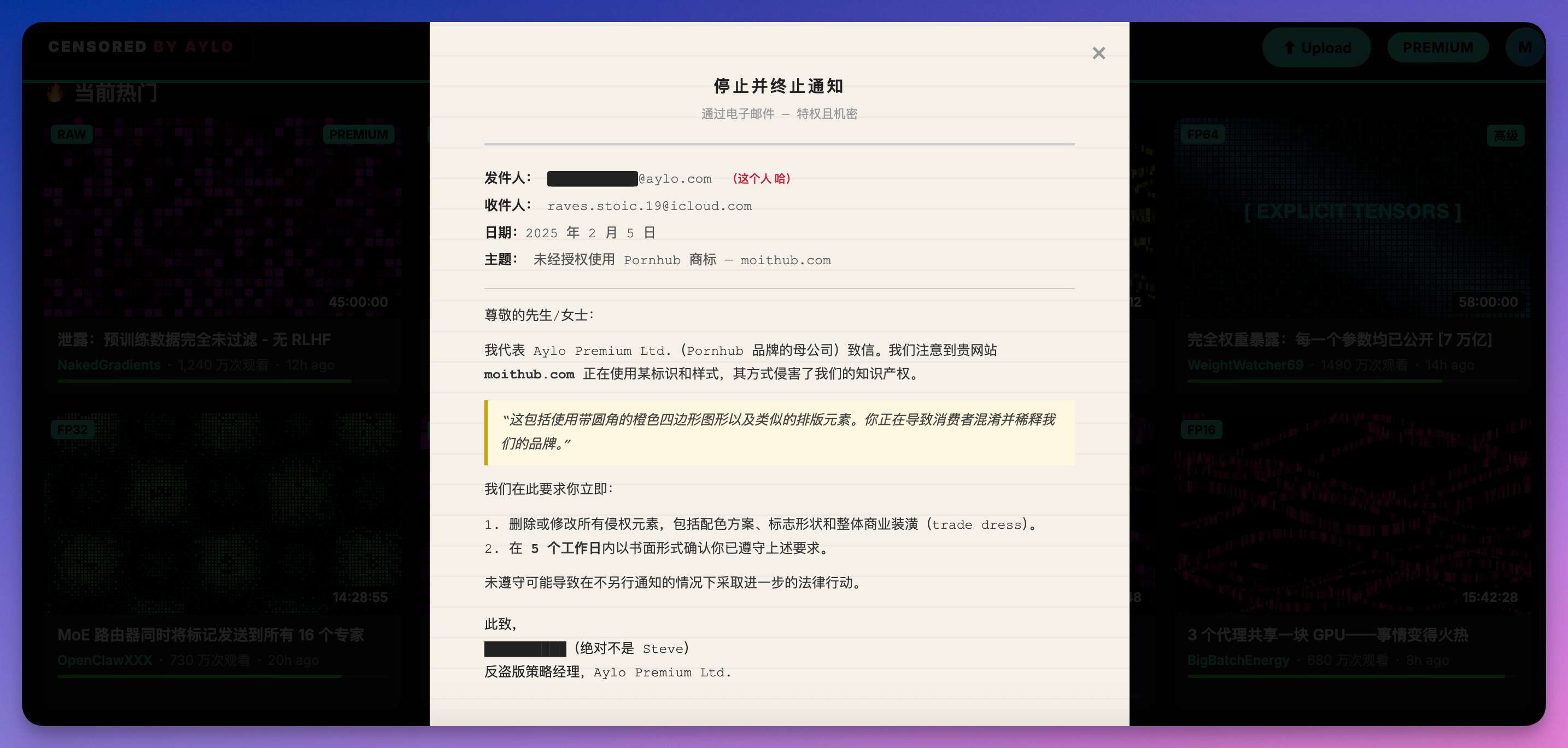Click the CENSORED BY AYLO logo
Screen dimensions: 1568x748
point(141,47)
